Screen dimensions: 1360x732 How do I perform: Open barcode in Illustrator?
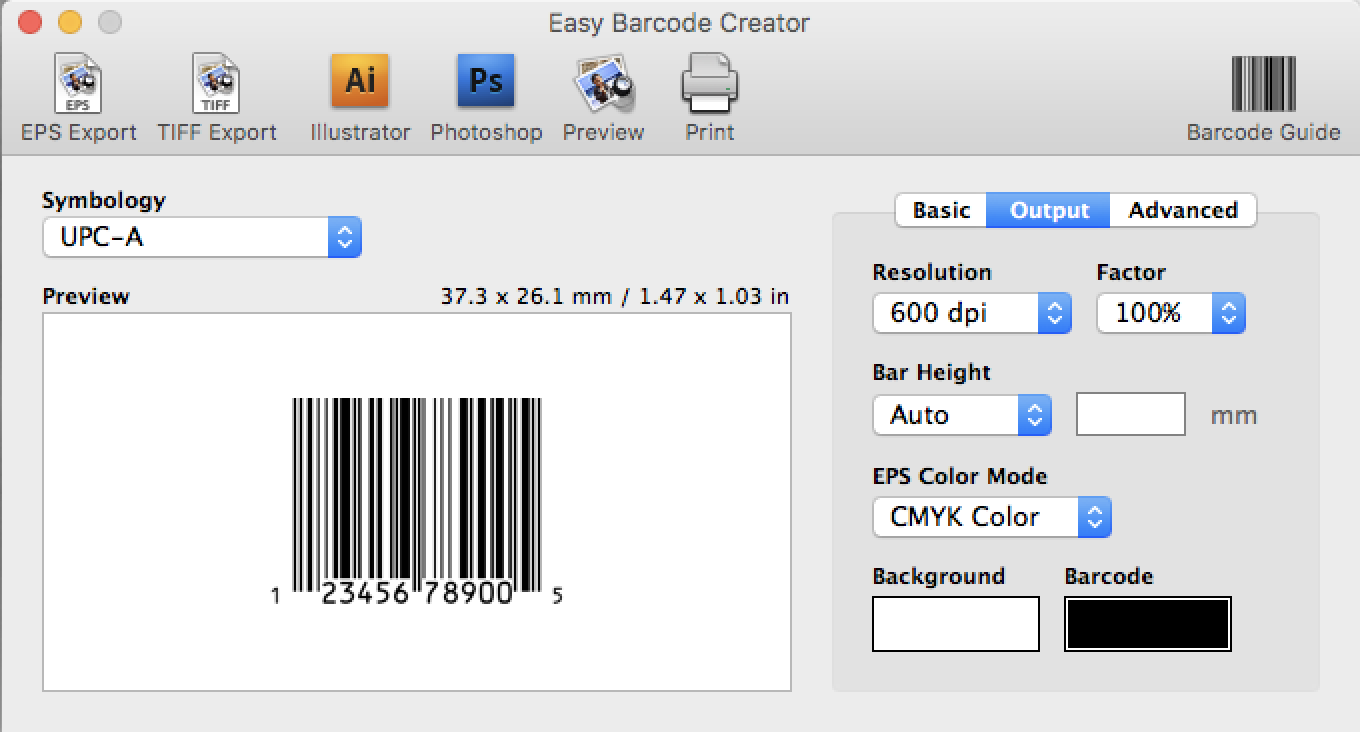tap(359, 82)
